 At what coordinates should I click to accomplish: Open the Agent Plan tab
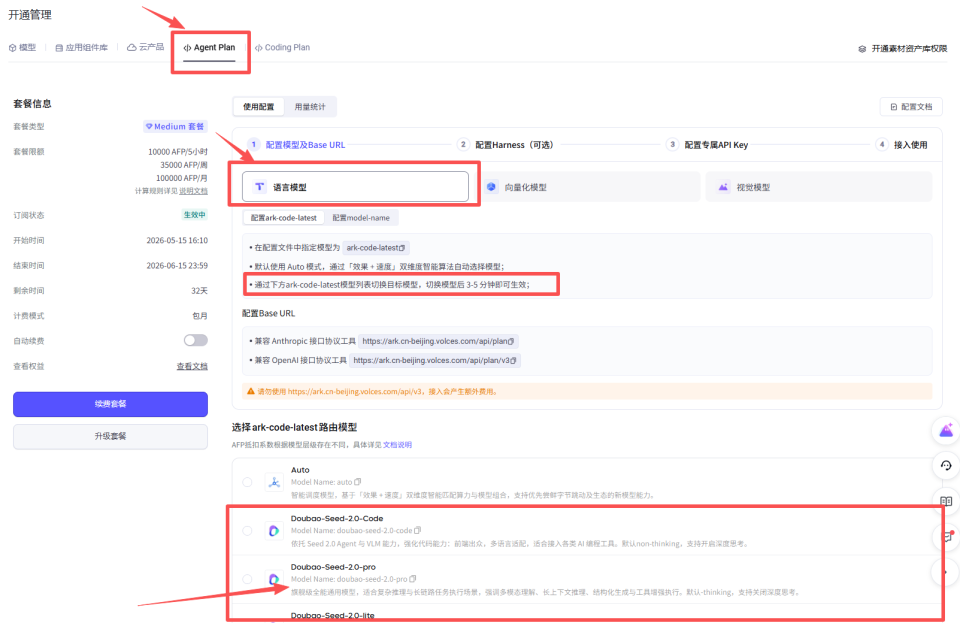209,47
